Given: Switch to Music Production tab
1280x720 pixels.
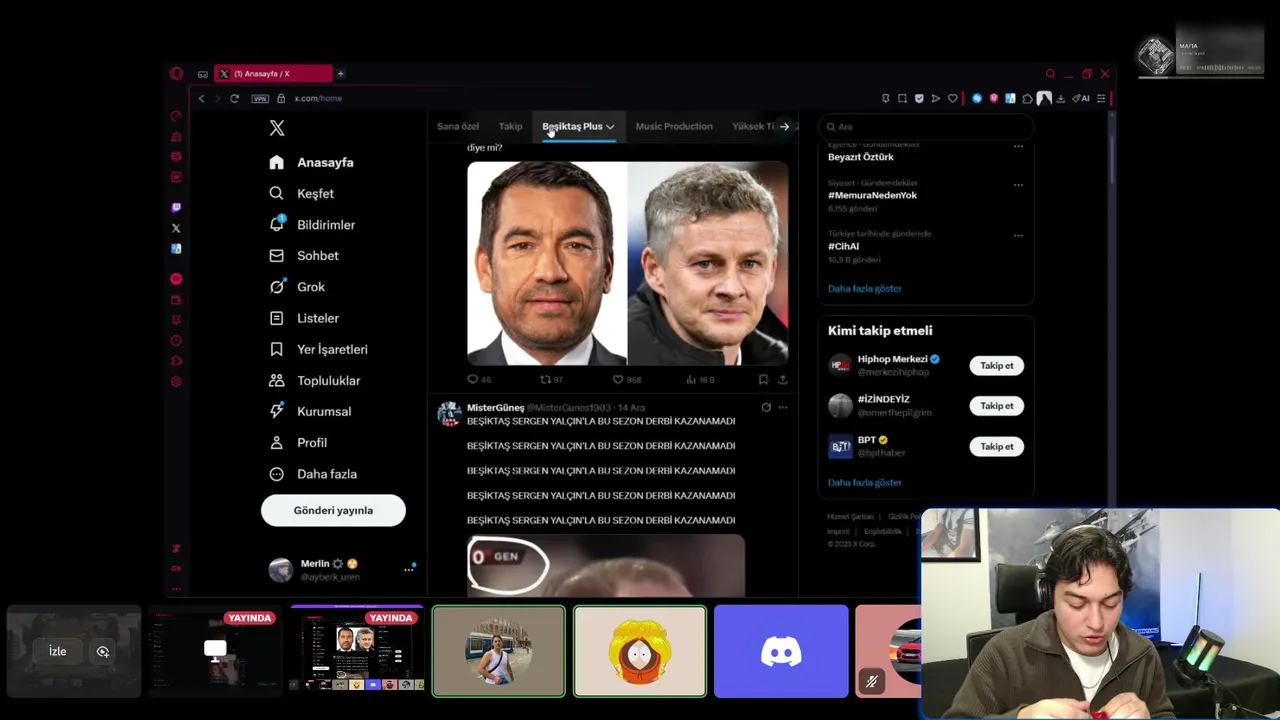Looking at the screenshot, I should pyautogui.click(x=674, y=126).
